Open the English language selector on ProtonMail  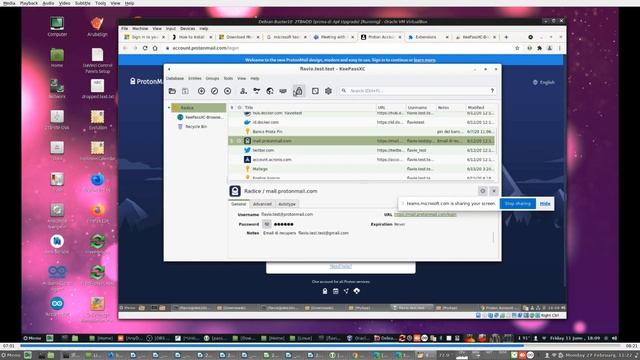click(x=544, y=82)
